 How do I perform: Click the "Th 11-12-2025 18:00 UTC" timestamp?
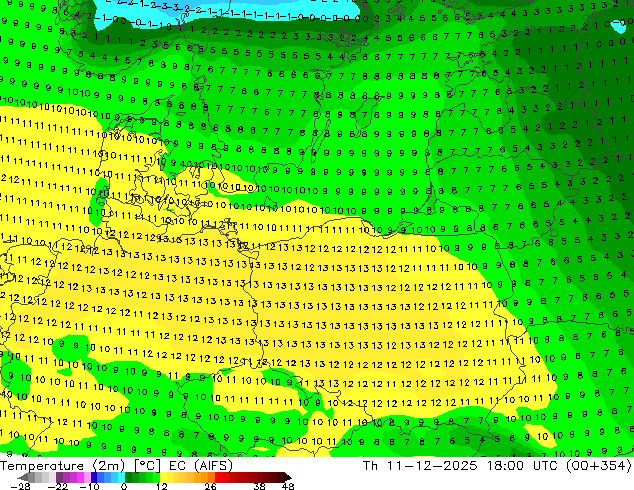(462, 466)
